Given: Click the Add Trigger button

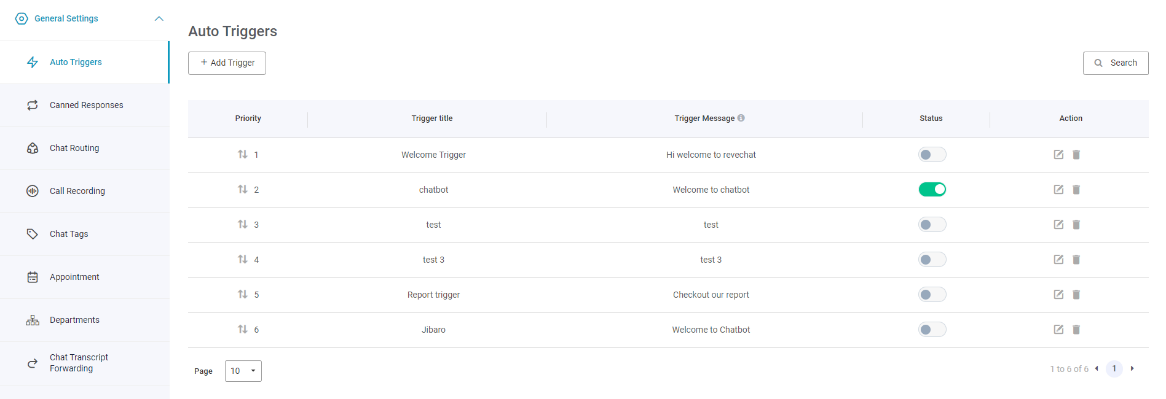Looking at the screenshot, I should coord(227,63).
